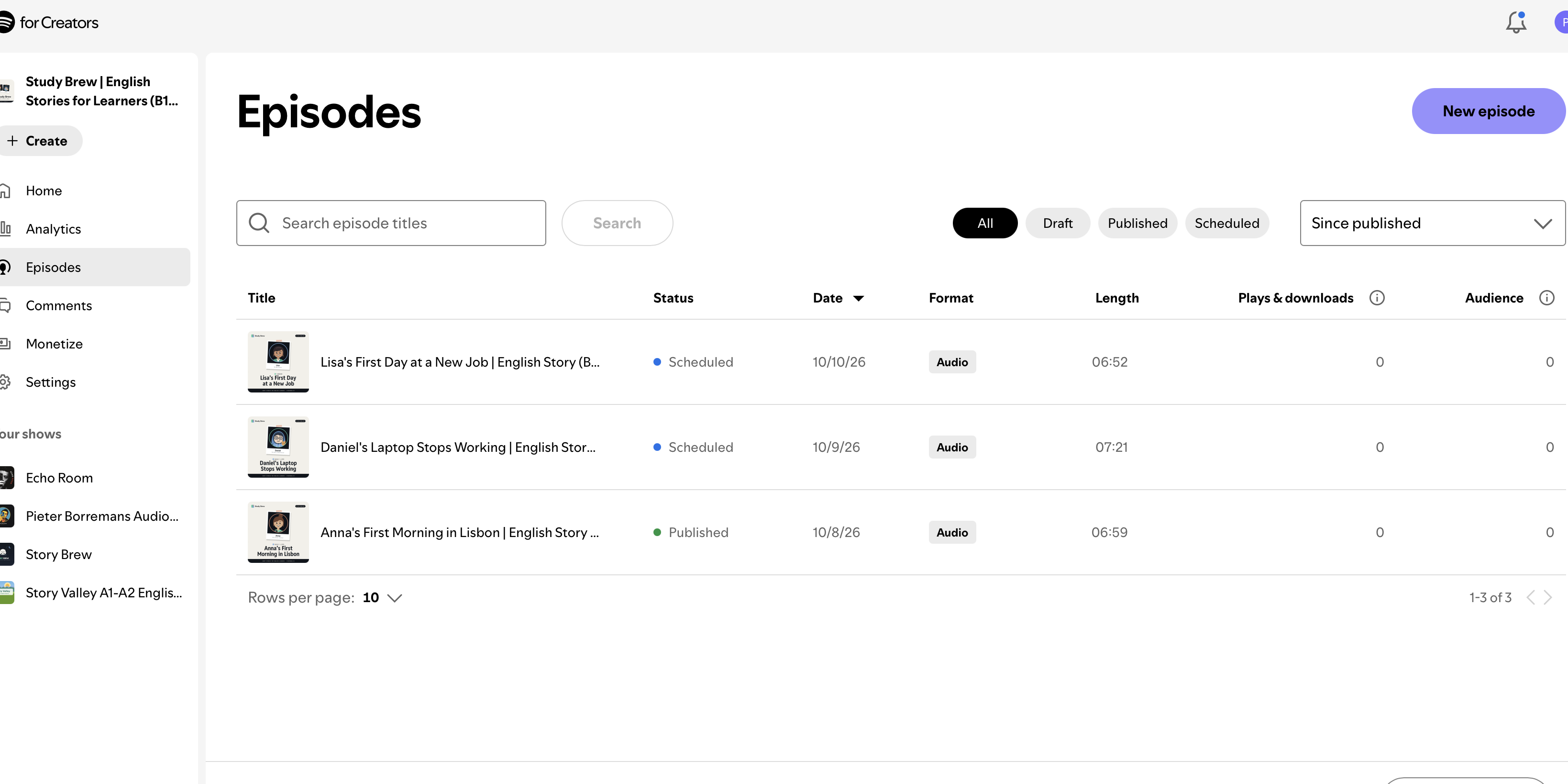Image resolution: width=1568 pixels, height=784 pixels.
Task: Expand Rows per page selector
Action: pos(382,598)
